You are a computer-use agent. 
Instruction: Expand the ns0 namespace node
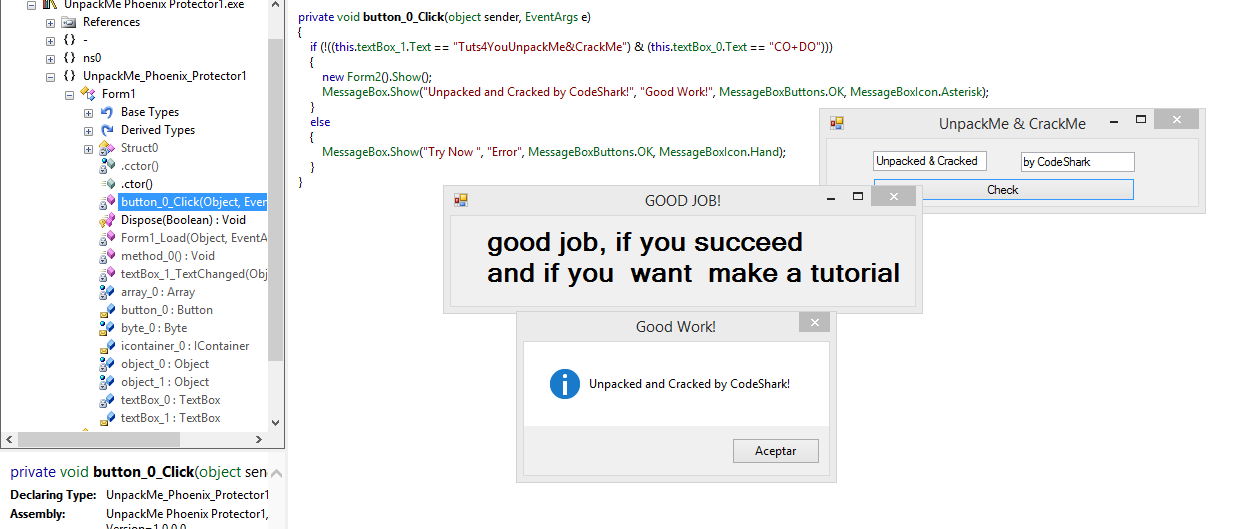(x=50, y=58)
